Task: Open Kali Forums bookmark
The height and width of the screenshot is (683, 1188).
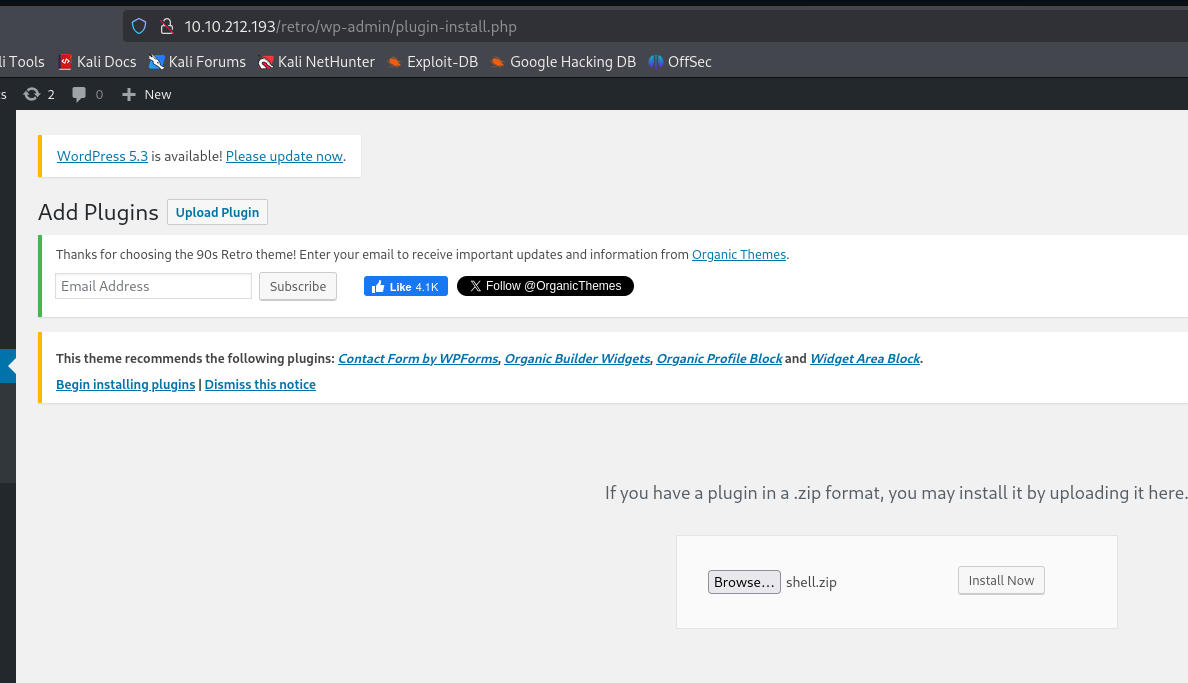Action: [197, 62]
